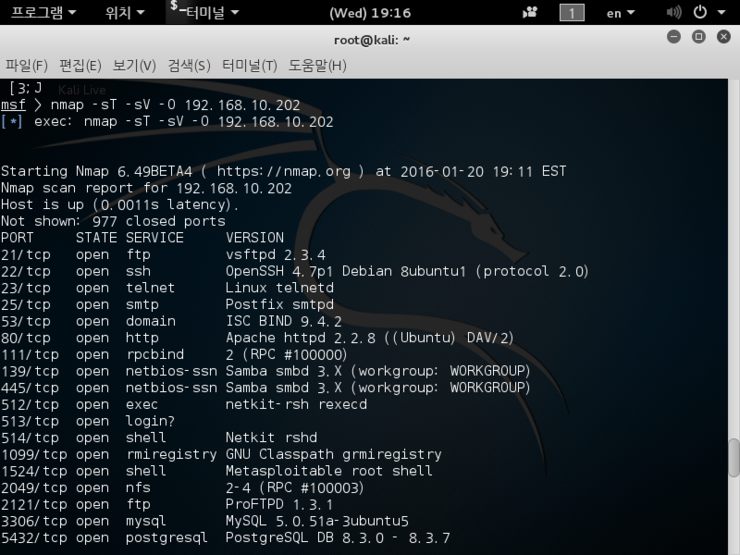
Task: Click the Host is up latency line
Action: (x=120, y=205)
